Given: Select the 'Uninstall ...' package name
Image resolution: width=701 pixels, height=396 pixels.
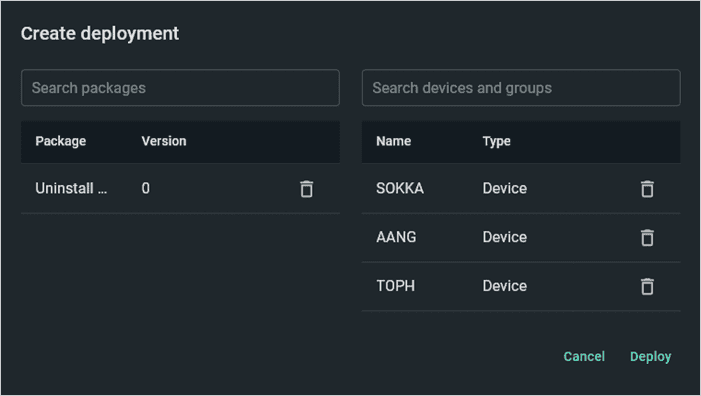Looking at the screenshot, I should pyautogui.click(x=71, y=188).
